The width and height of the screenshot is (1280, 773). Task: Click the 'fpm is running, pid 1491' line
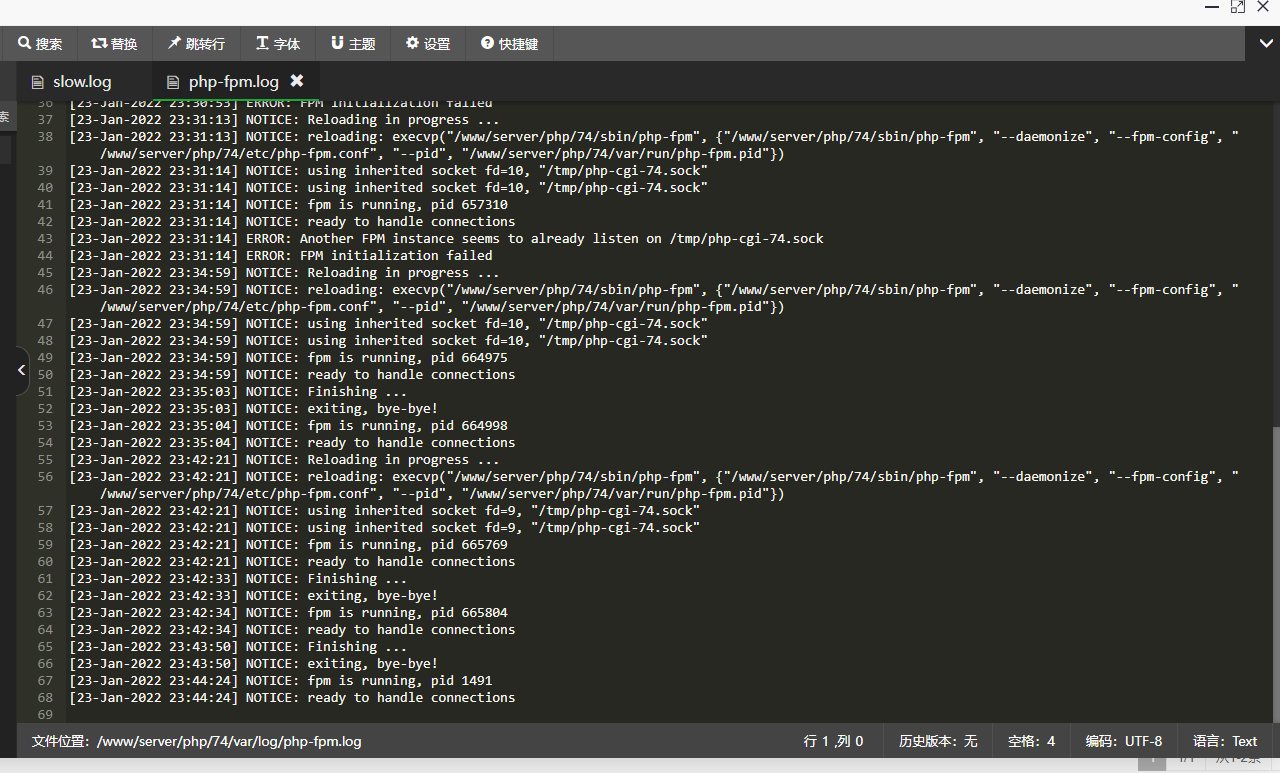click(280, 680)
